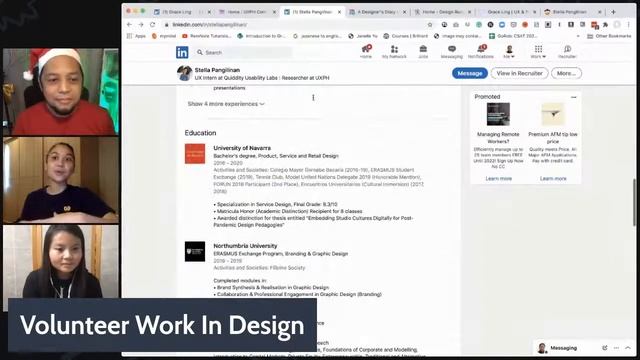Open the LinkedIn logo home link
The width and height of the screenshot is (640, 360).
182,52
